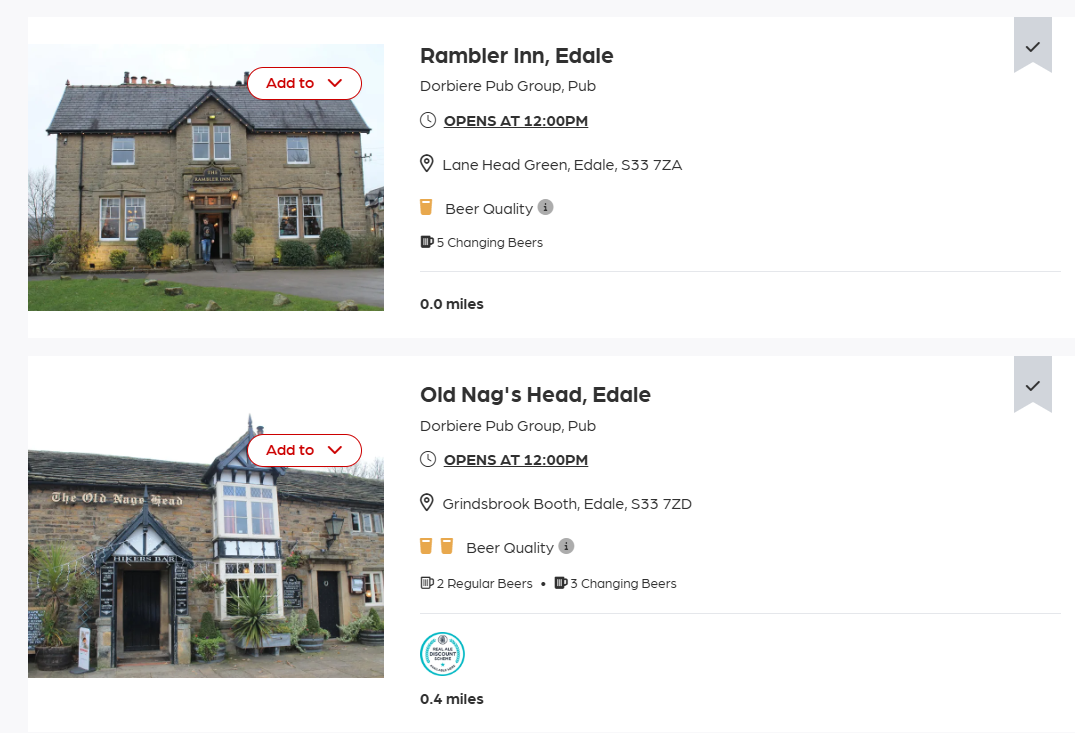This screenshot has width=1075, height=733.
Task: Click the Rambler Inn building photo
Action: (206, 178)
